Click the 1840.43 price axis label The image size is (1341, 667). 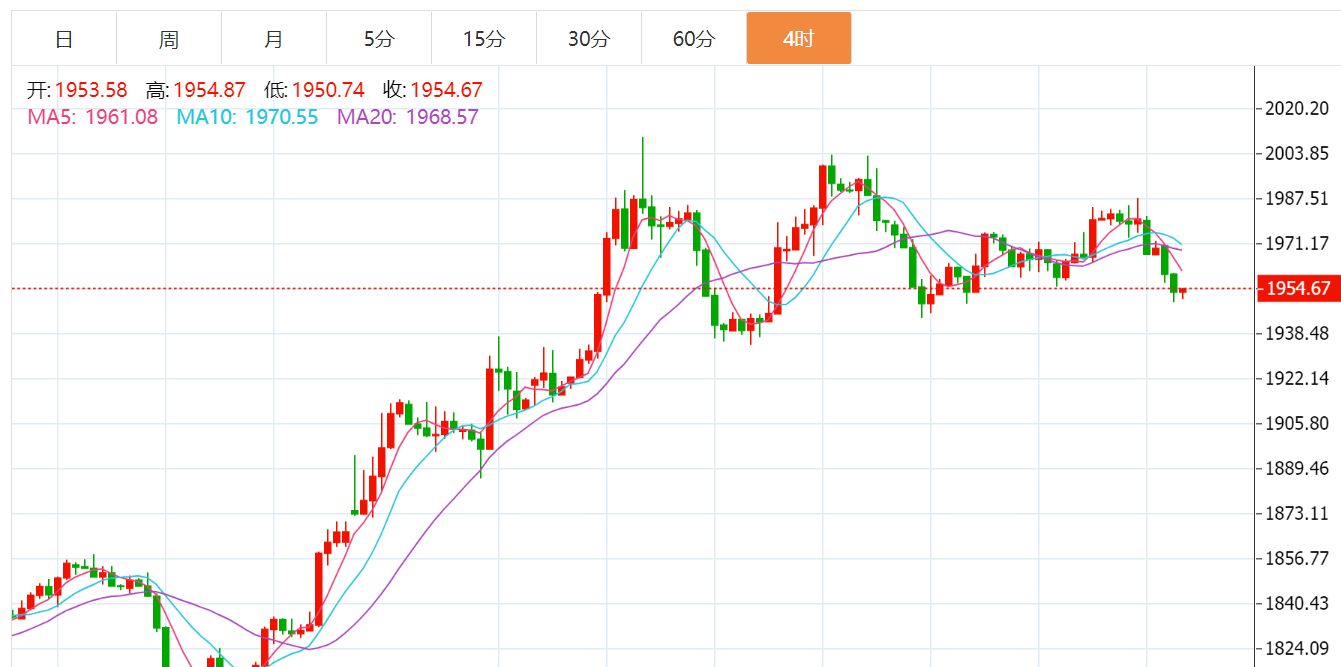point(1298,603)
